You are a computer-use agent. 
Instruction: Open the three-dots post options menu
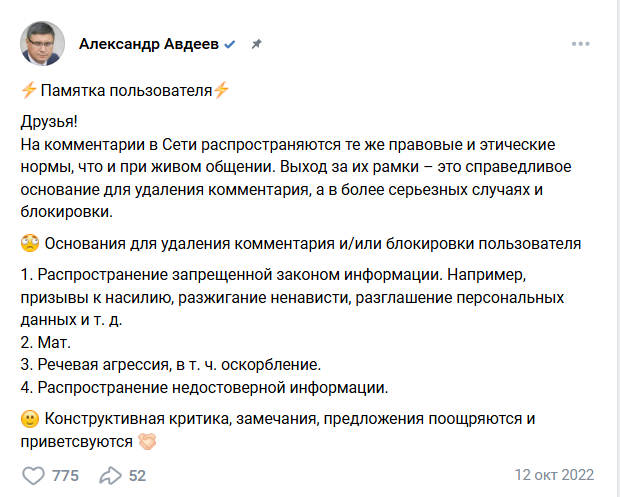pos(580,44)
